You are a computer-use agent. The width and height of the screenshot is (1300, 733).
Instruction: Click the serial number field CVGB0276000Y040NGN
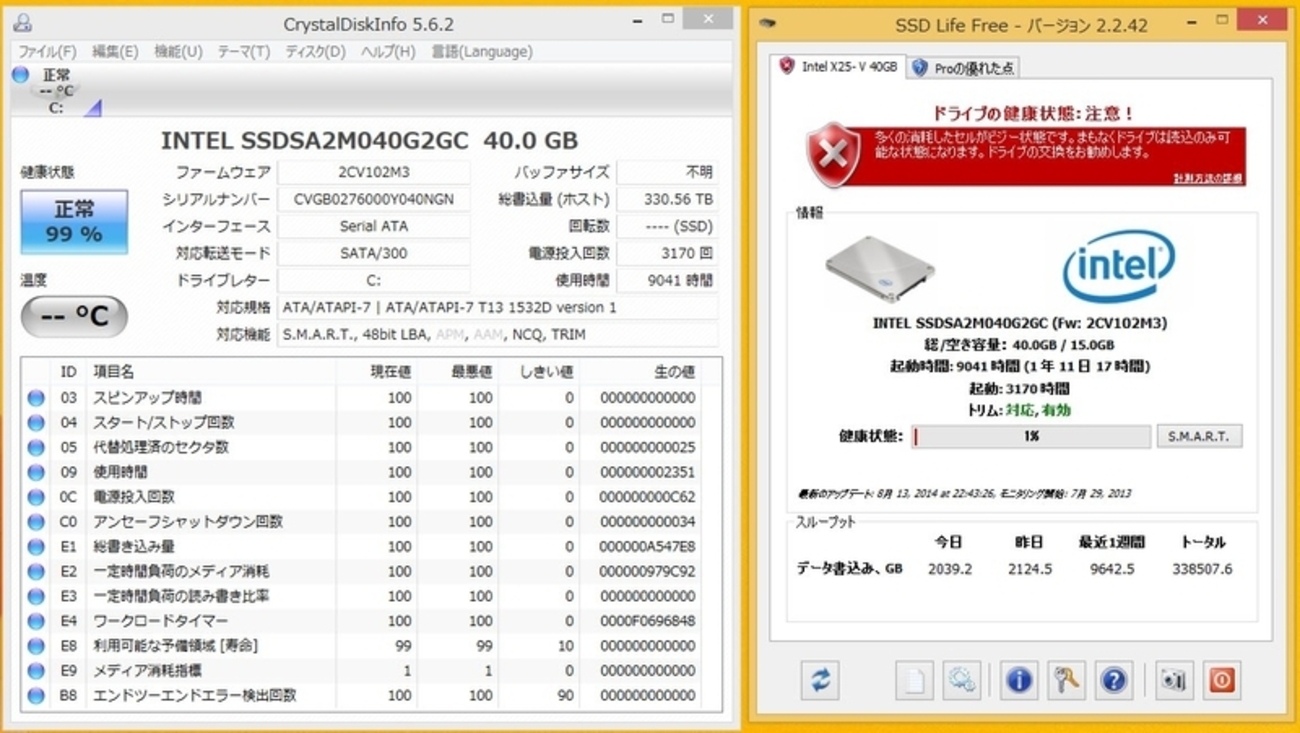[373, 199]
